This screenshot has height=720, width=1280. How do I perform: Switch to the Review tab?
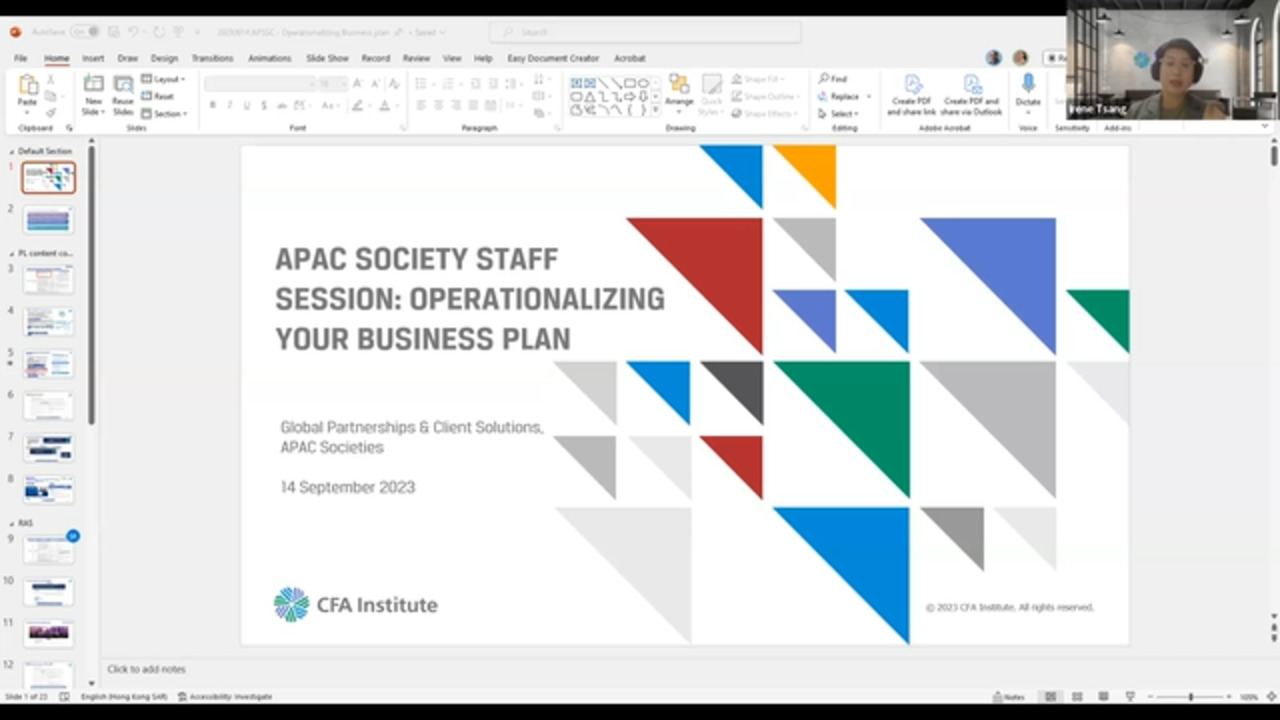coord(416,58)
